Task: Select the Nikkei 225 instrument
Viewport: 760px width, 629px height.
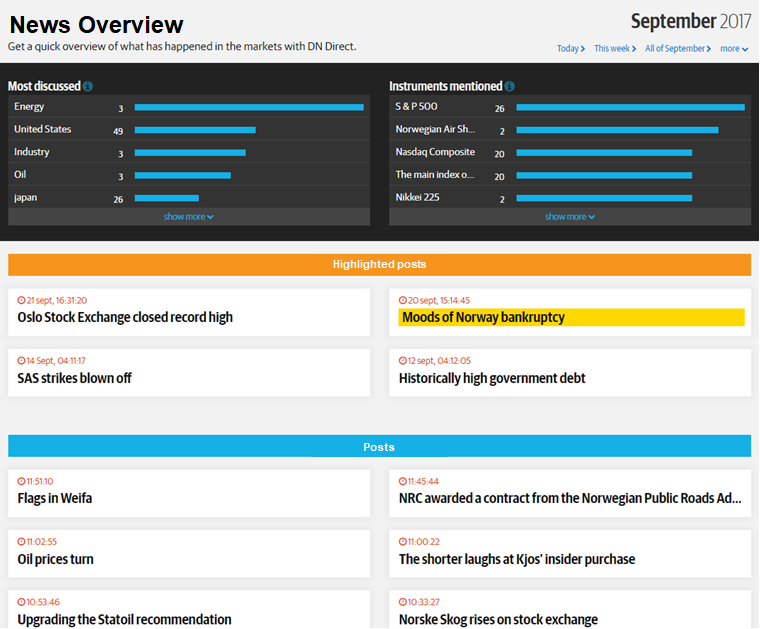Action: pos(570,198)
